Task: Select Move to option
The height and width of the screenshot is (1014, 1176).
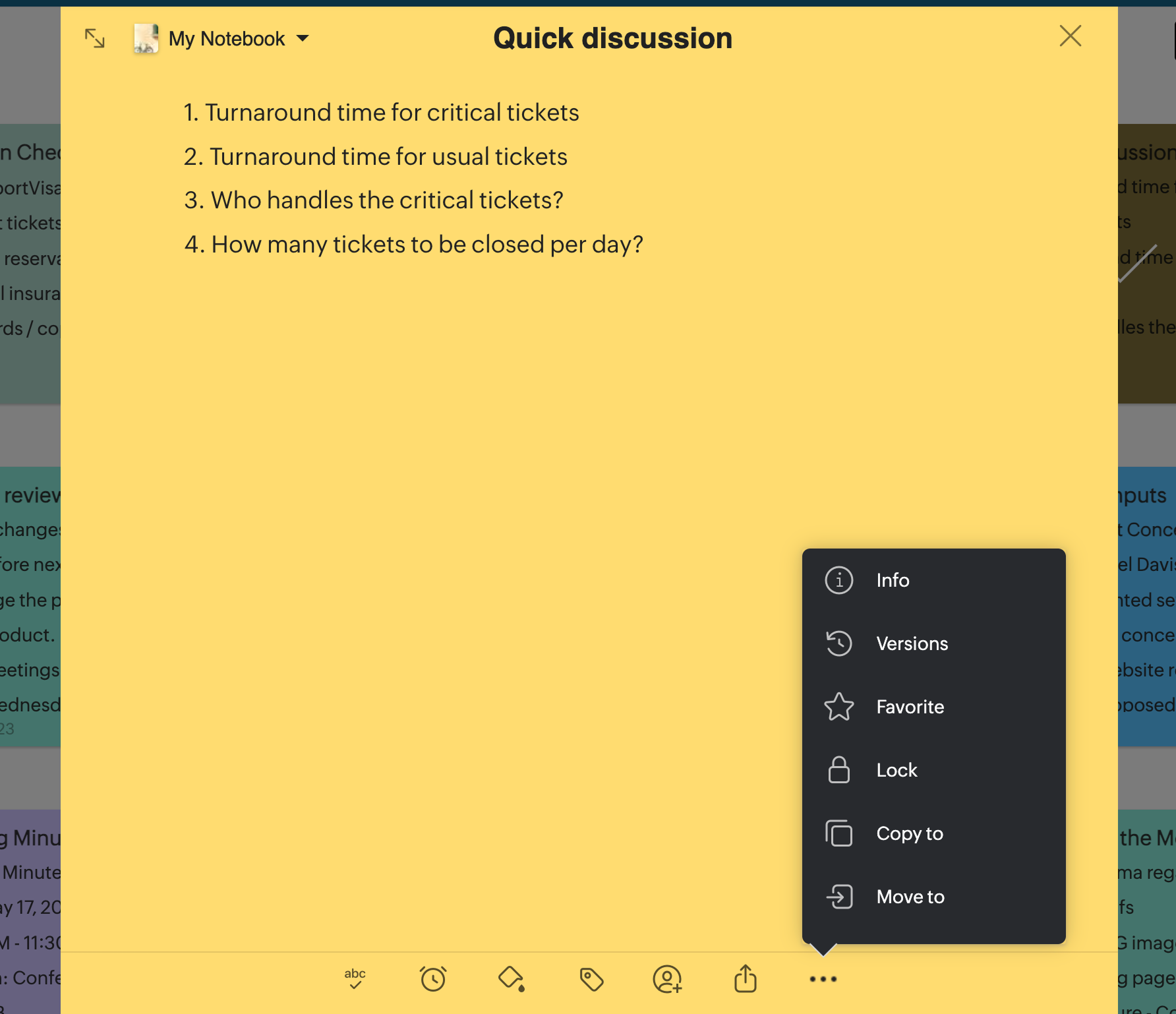Action: pyautogui.click(x=934, y=897)
